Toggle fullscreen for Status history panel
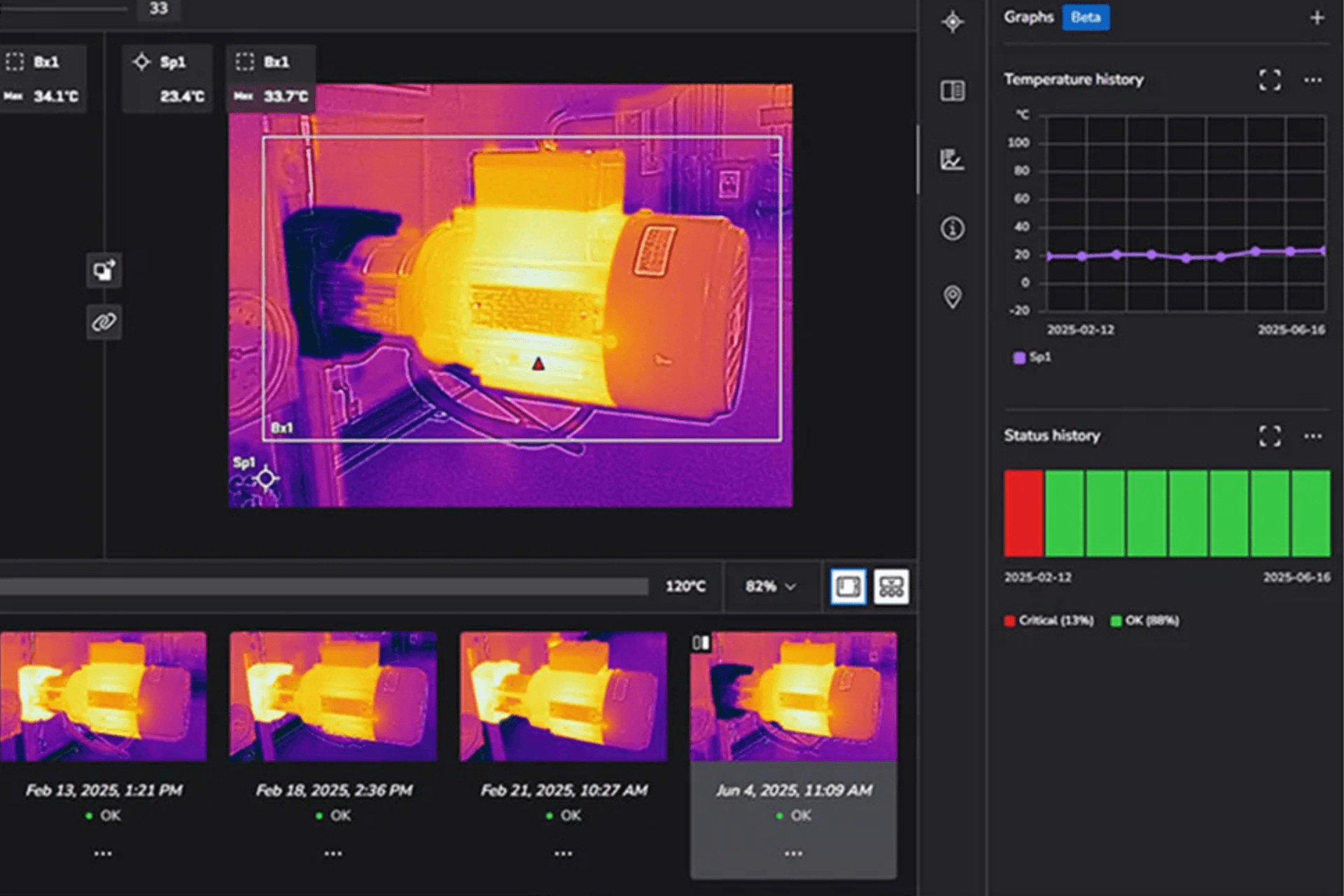Viewport: 1344px width, 896px height. [1270, 436]
